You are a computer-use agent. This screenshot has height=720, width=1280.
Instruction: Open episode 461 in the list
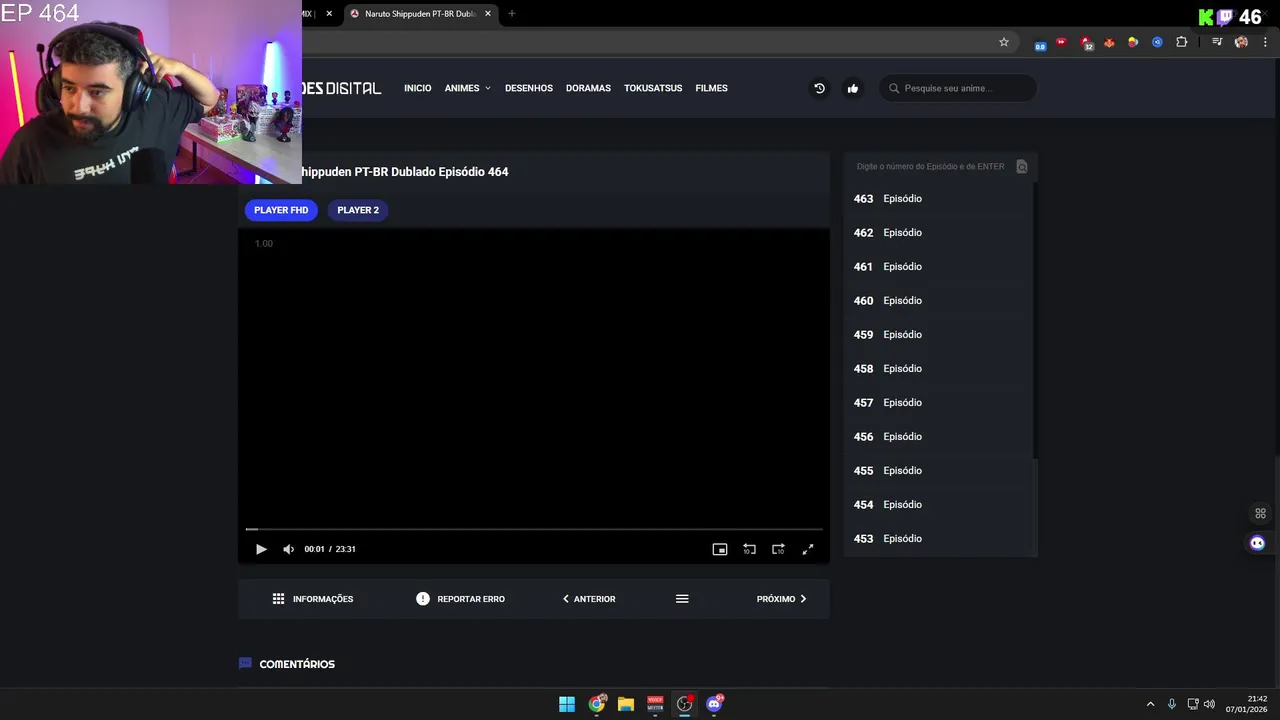[x=937, y=267]
